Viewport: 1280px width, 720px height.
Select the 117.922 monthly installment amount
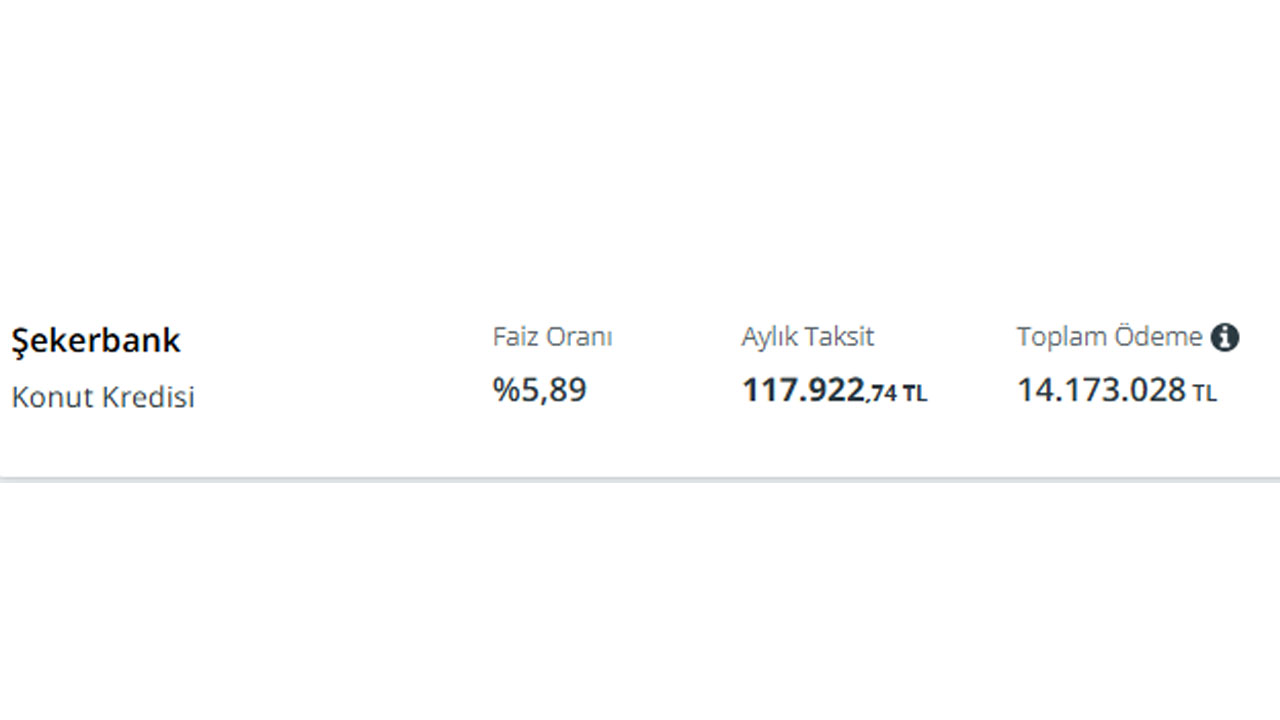pyautogui.click(x=803, y=390)
